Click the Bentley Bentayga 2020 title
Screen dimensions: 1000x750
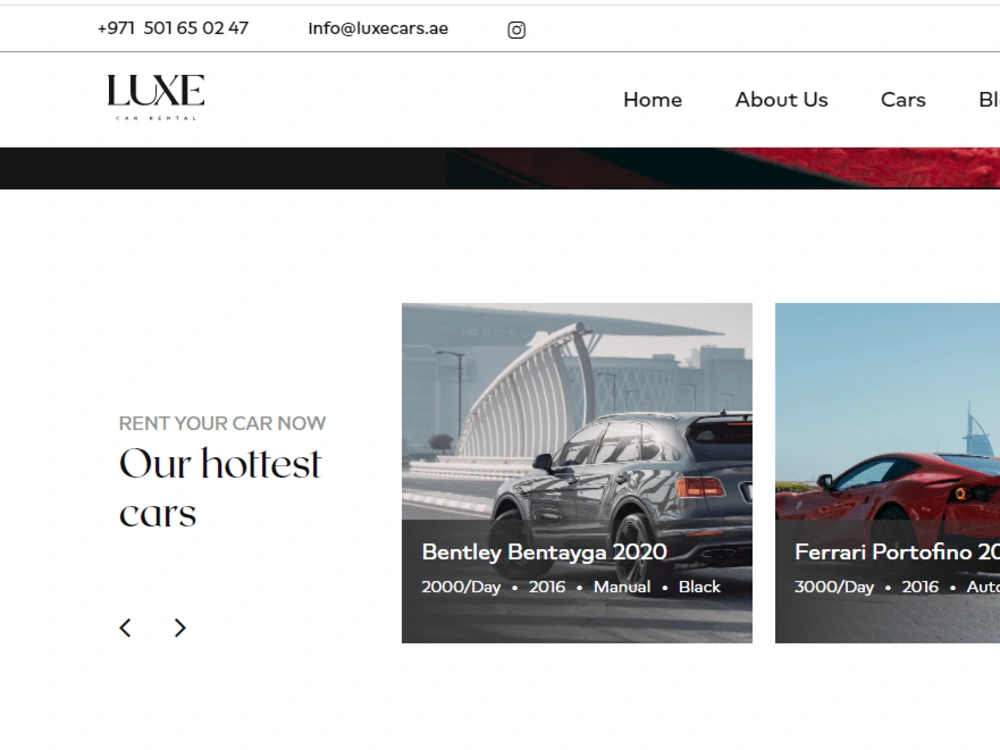[x=545, y=552]
